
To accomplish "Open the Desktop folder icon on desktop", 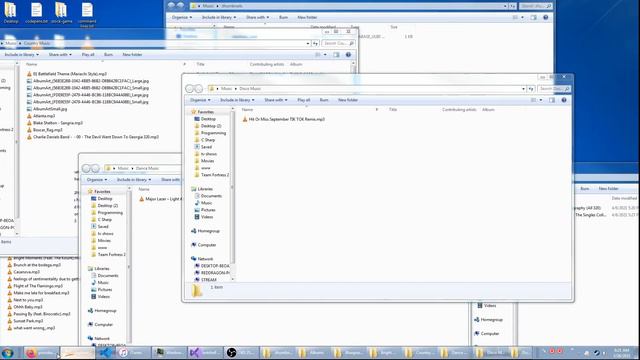I will tap(11, 13).
